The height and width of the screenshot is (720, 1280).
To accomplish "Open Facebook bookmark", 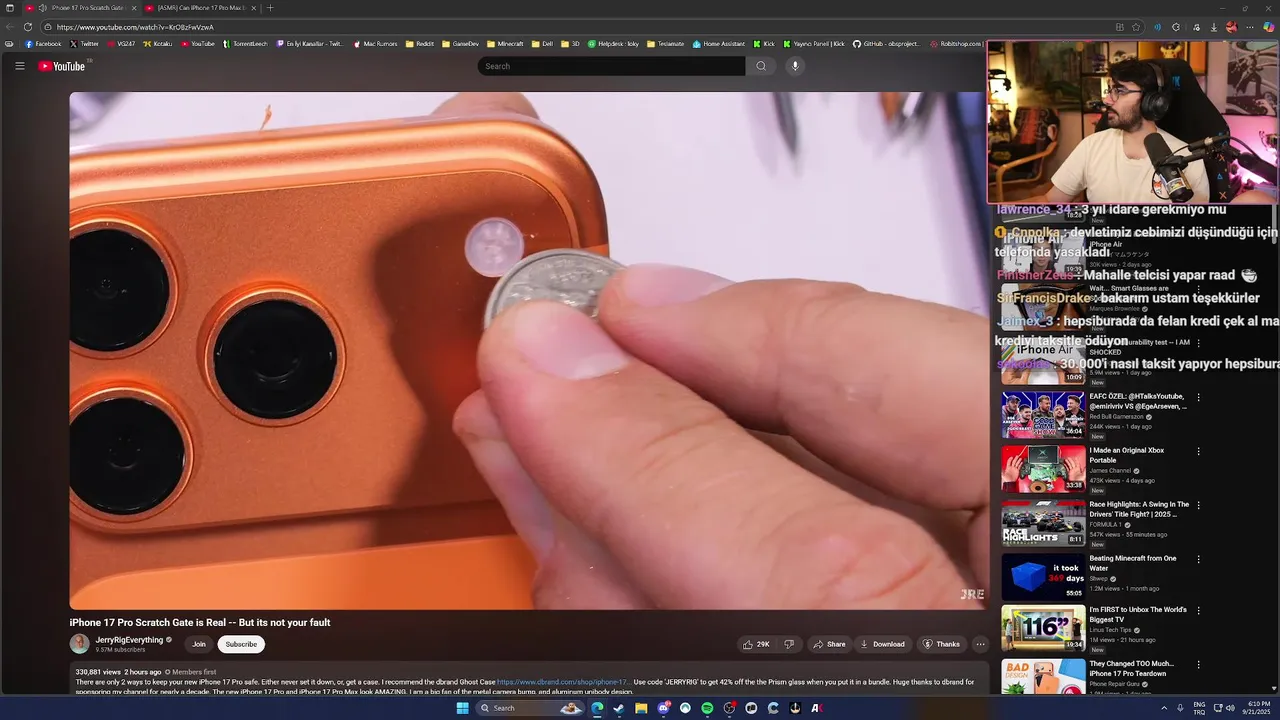I will (43, 44).
